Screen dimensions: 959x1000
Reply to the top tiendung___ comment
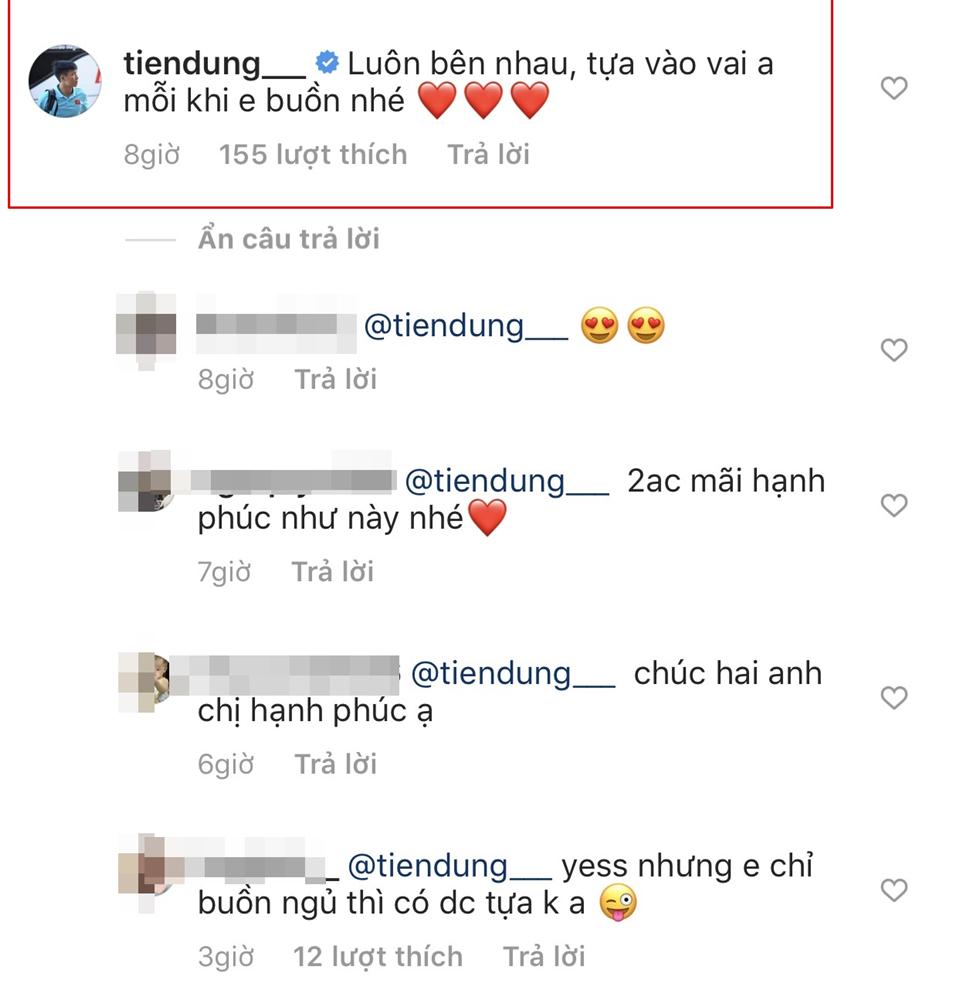pos(488,155)
